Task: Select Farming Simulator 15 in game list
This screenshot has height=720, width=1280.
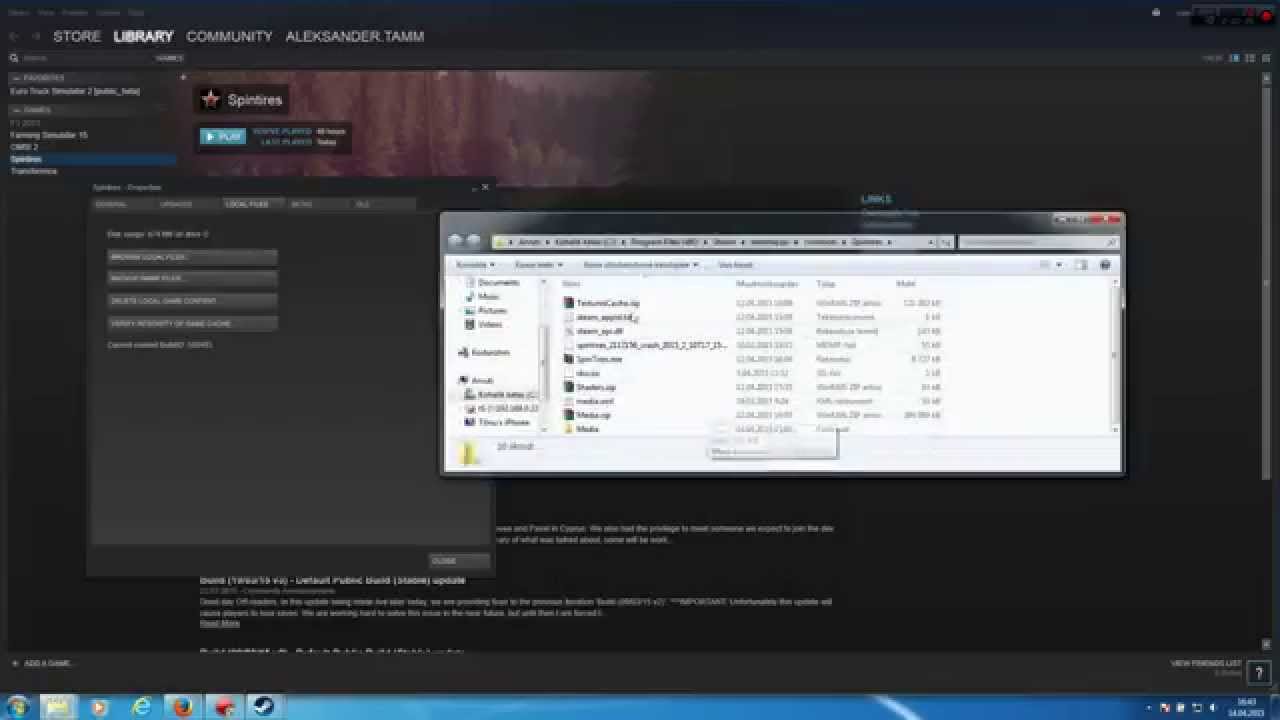Action: click(x=48, y=135)
